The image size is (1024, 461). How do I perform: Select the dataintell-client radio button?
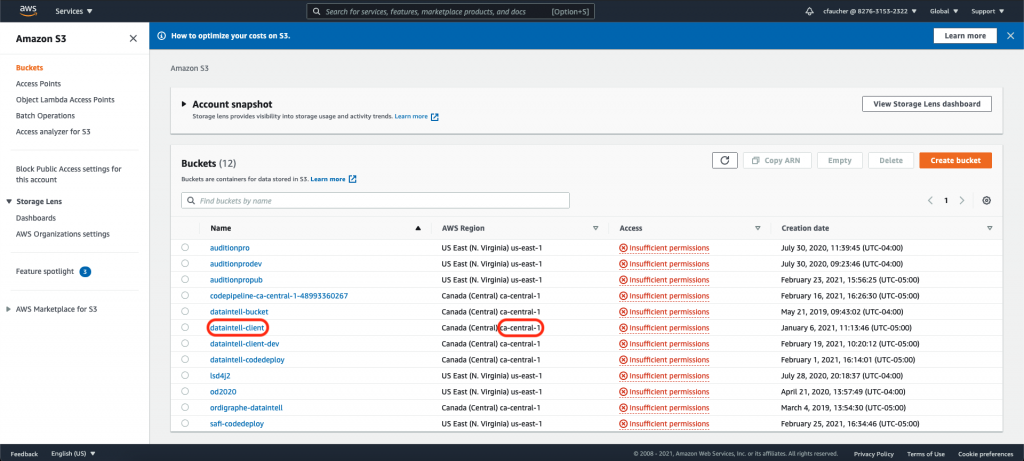[x=185, y=327]
